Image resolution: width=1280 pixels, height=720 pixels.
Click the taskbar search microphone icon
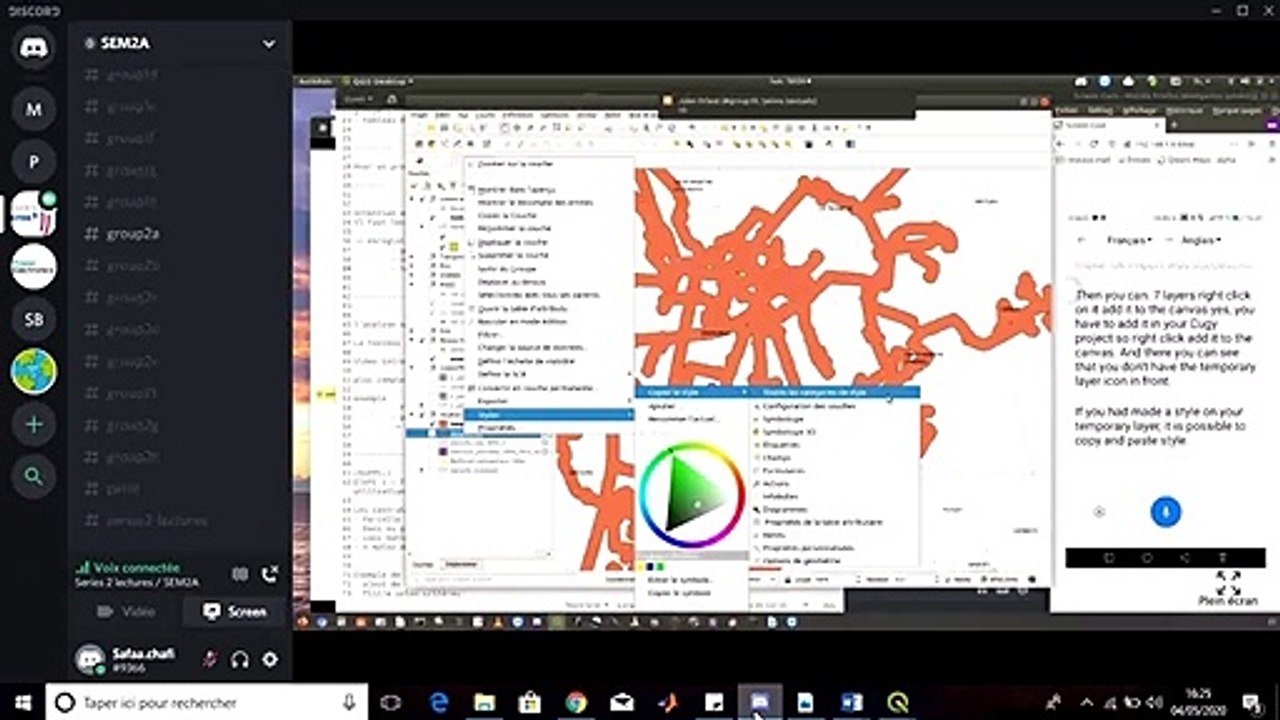click(349, 703)
